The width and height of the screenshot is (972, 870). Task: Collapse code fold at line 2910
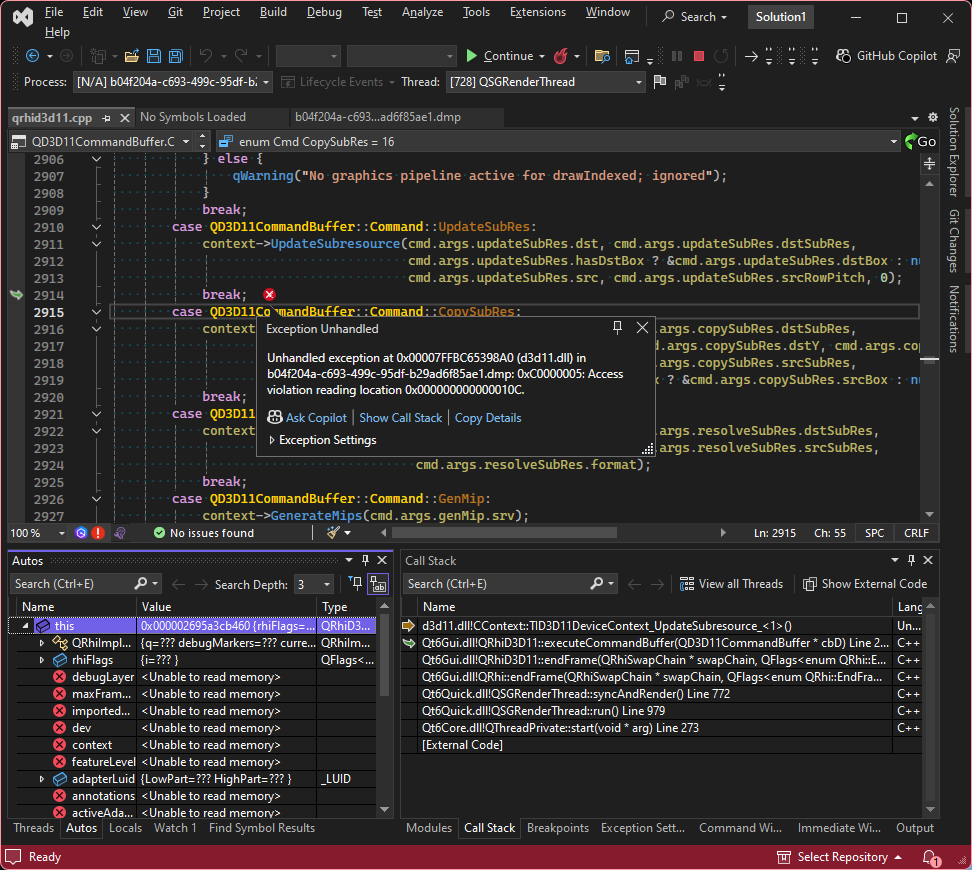(96, 227)
